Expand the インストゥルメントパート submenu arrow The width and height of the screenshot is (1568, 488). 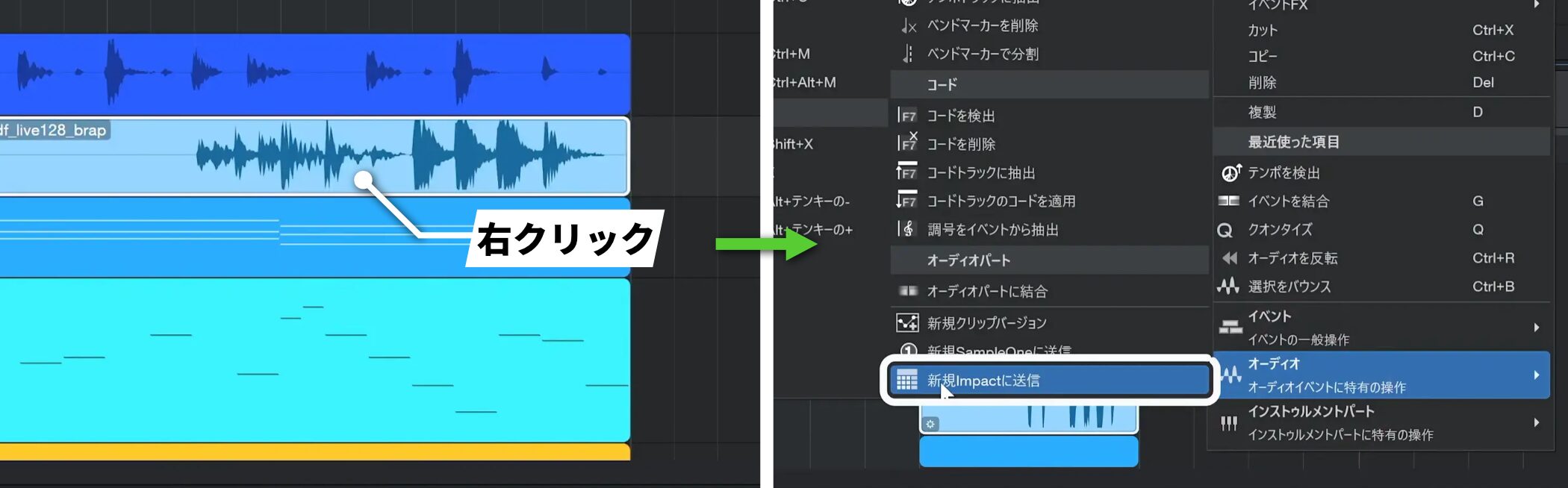click(1536, 423)
